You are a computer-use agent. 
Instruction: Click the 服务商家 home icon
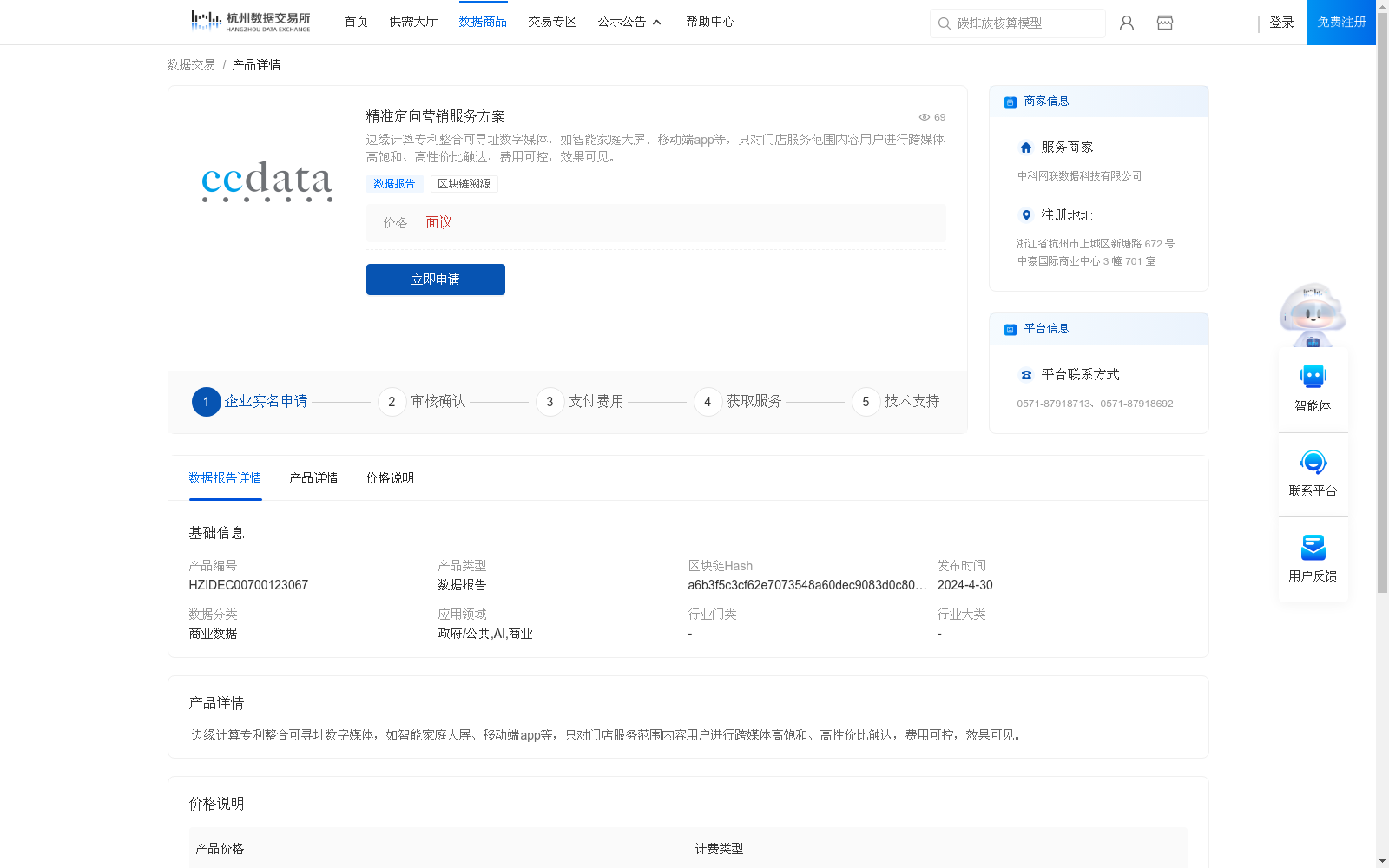(x=1026, y=148)
